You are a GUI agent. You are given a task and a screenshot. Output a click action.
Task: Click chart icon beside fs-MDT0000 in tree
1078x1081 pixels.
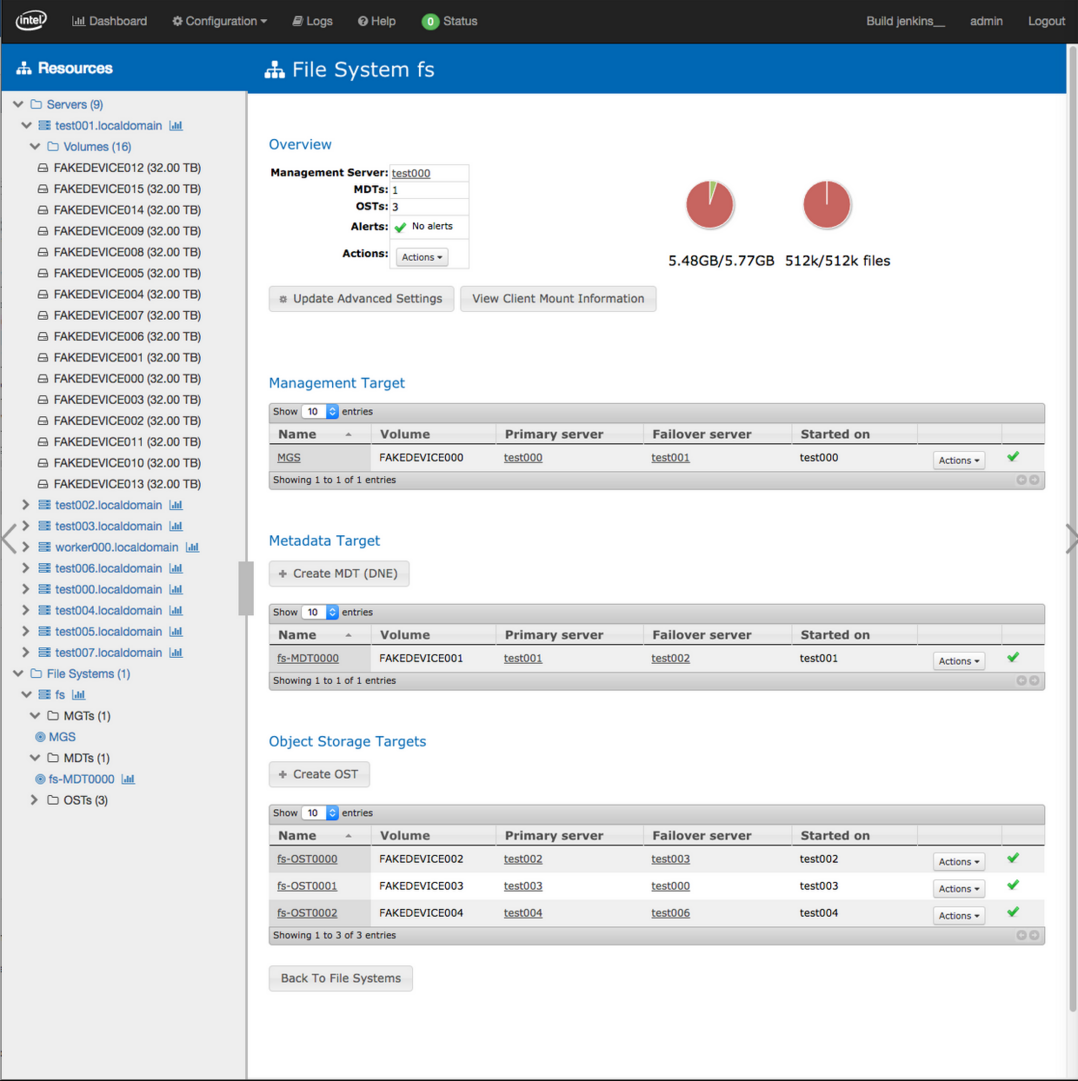128,779
